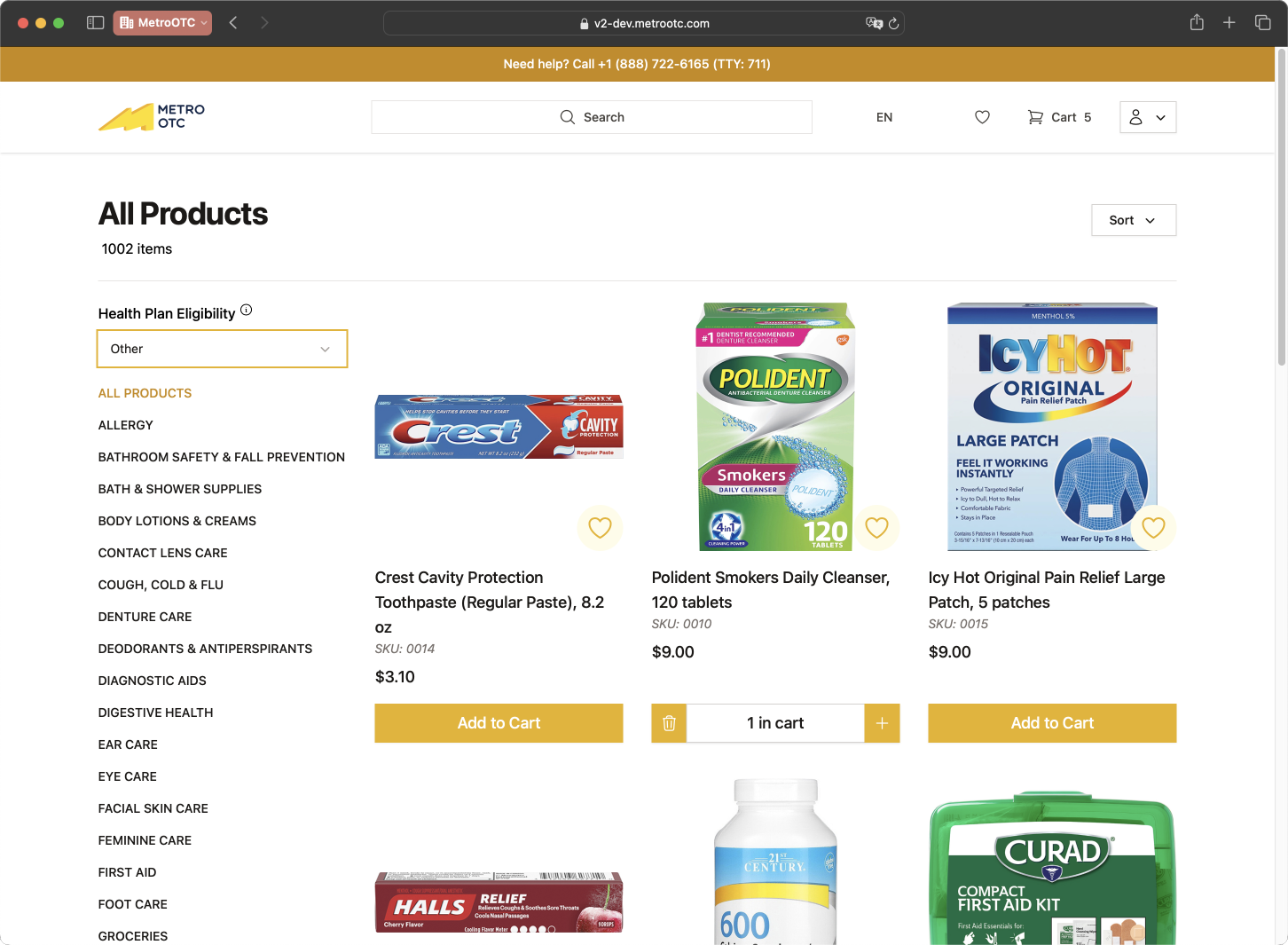Favorite the Crest toothpaste product

[x=600, y=528]
